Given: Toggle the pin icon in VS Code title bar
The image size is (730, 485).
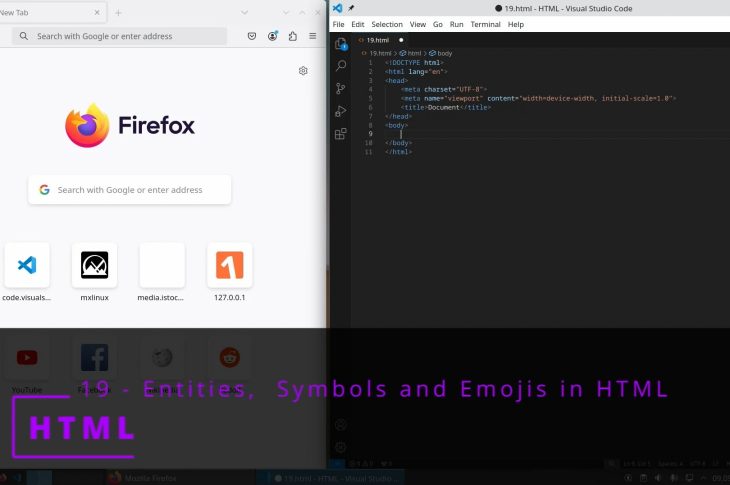Looking at the screenshot, I should tap(350, 8).
